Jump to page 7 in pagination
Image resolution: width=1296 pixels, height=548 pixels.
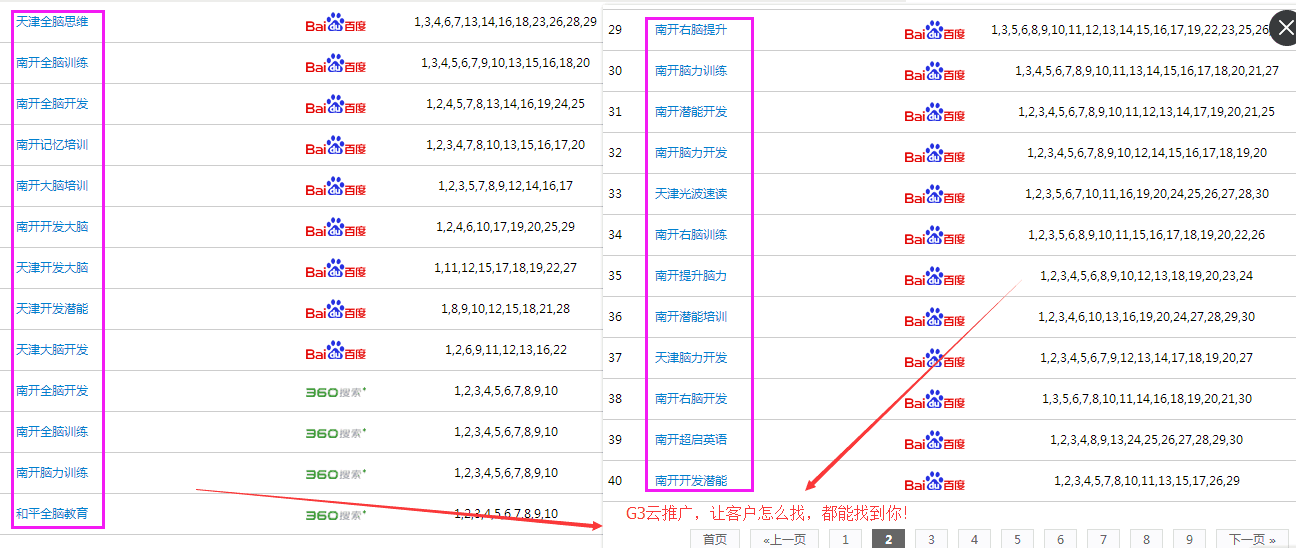[1103, 539]
